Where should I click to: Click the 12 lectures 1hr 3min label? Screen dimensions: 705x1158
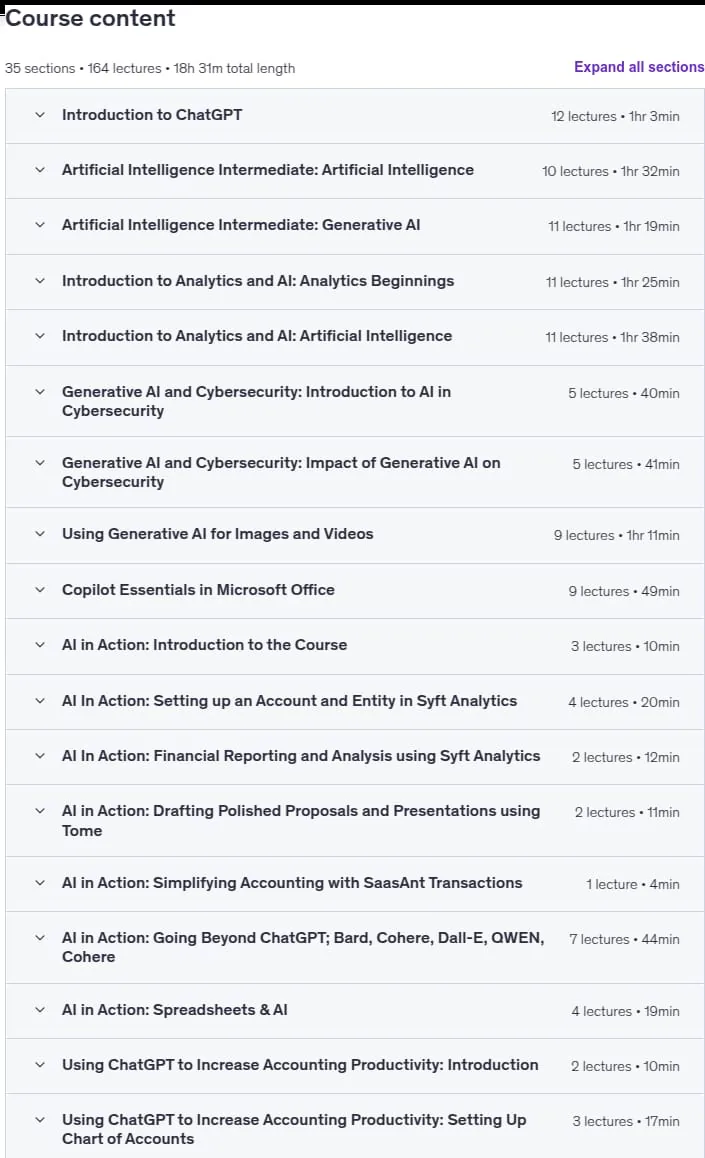click(x=616, y=116)
